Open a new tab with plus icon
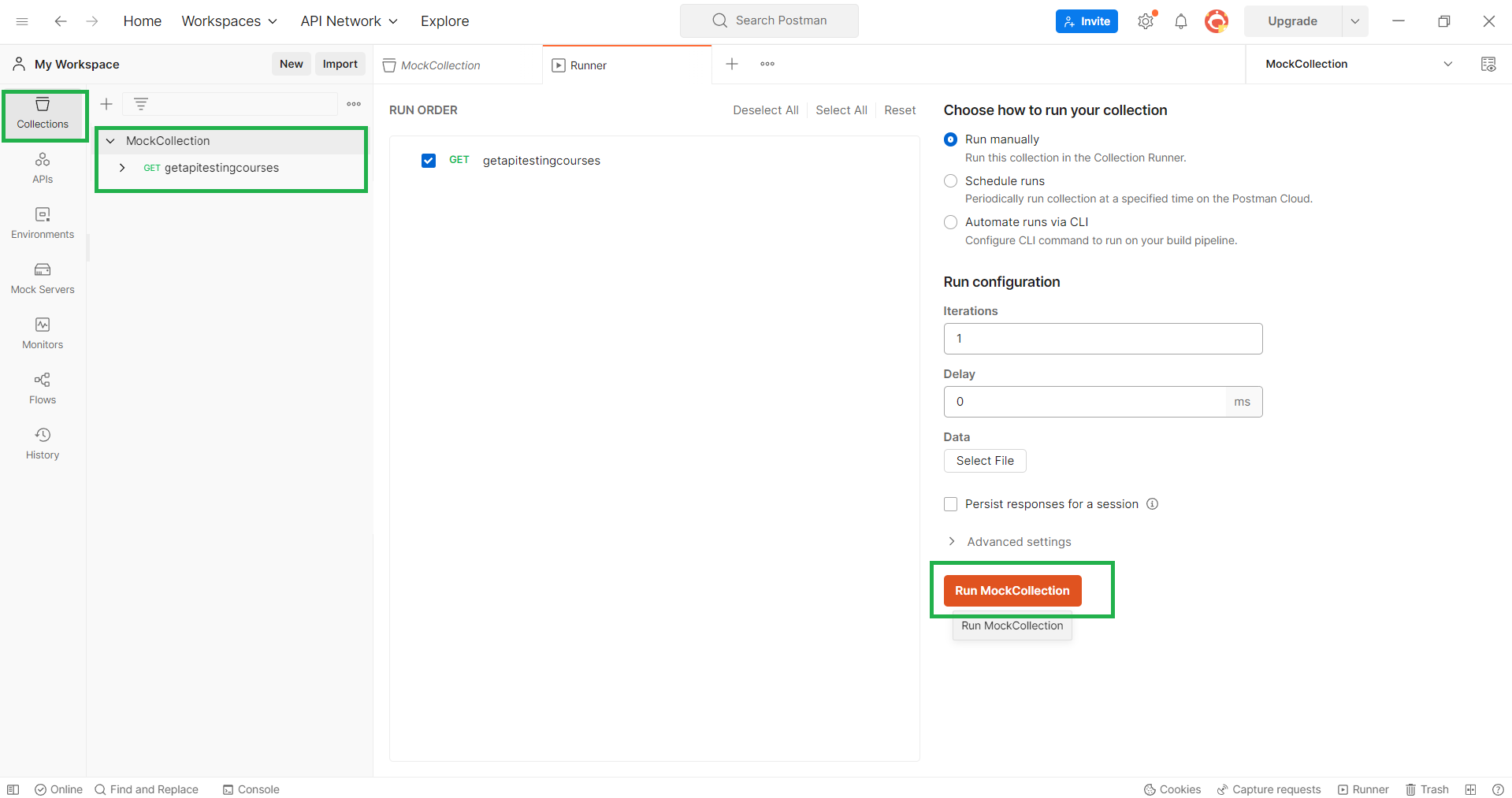1512x798 pixels. [x=732, y=64]
